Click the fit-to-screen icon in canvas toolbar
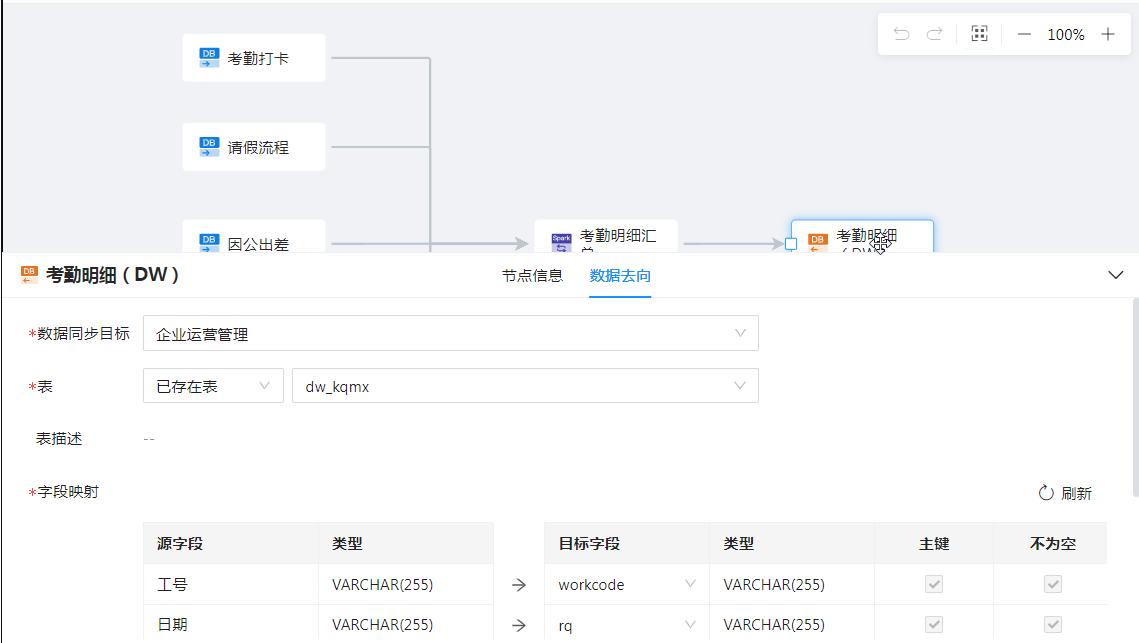Image resolution: width=1139 pixels, height=643 pixels. click(x=979, y=34)
